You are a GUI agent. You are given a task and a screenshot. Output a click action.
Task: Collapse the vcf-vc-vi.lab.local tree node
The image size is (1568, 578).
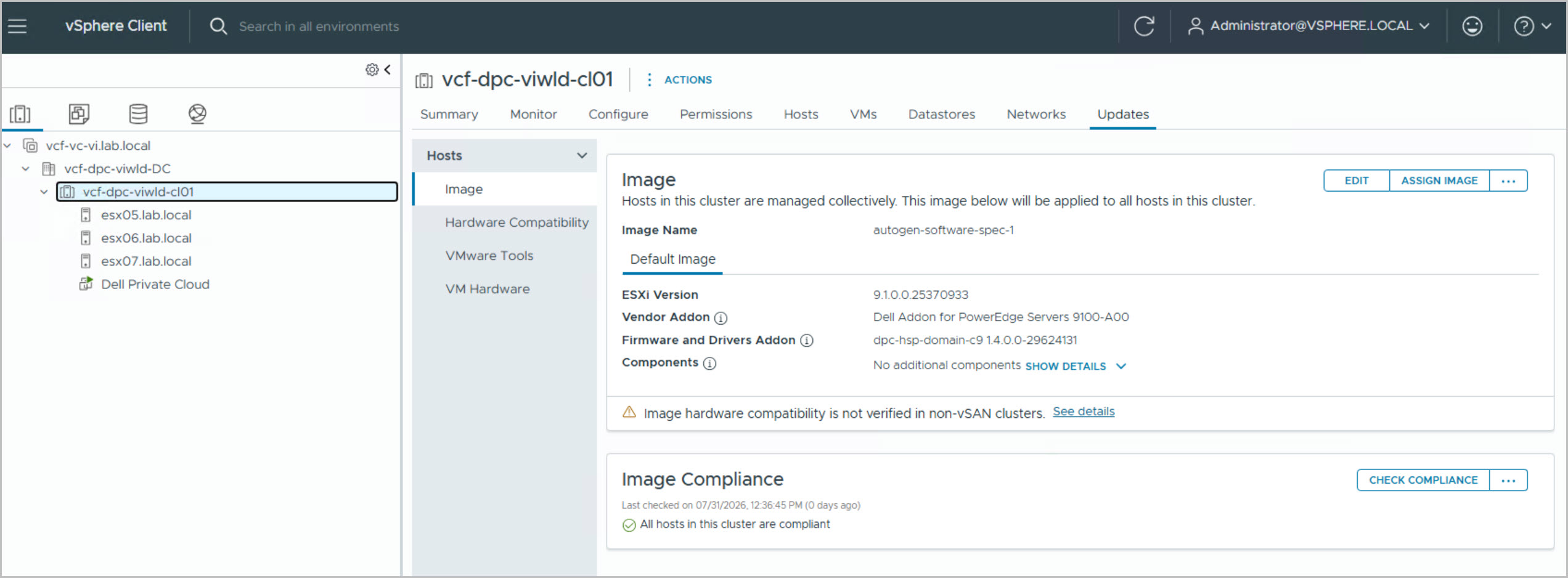coord(8,145)
